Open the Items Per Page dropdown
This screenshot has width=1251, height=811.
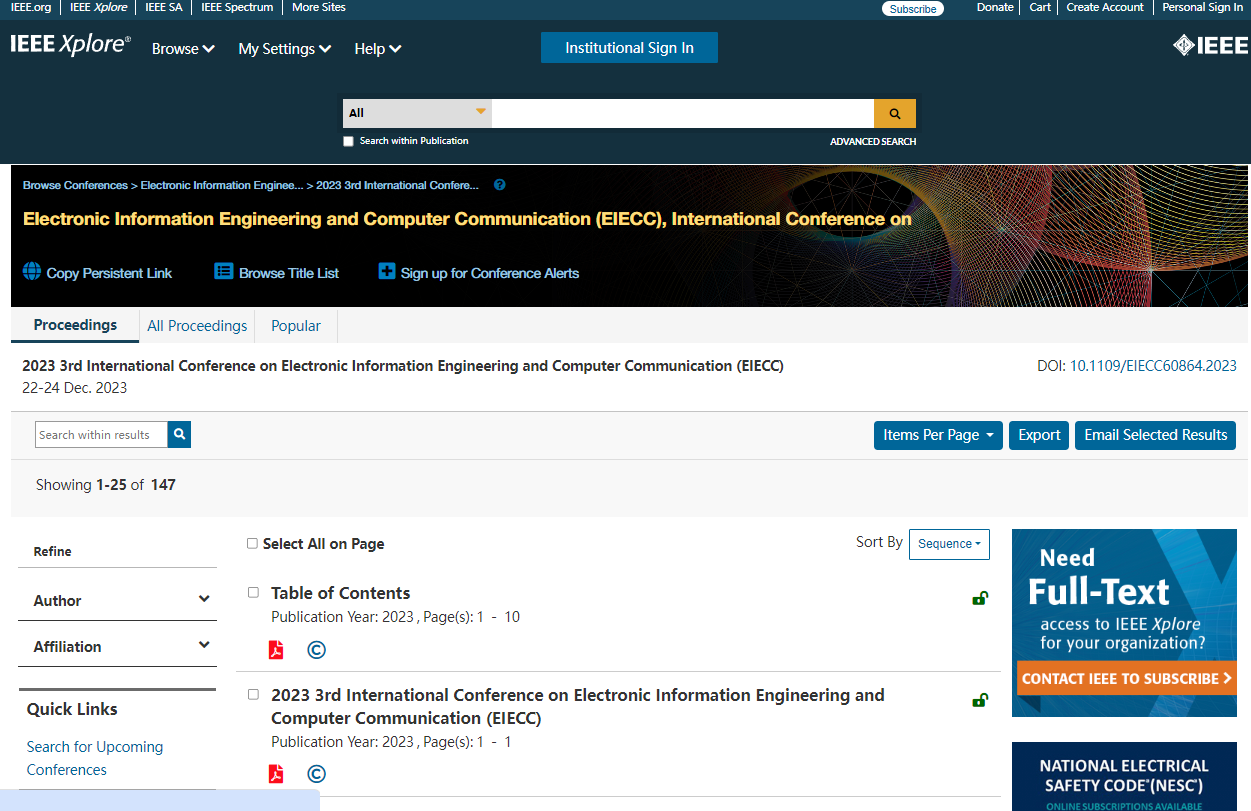pyautogui.click(x=938, y=435)
